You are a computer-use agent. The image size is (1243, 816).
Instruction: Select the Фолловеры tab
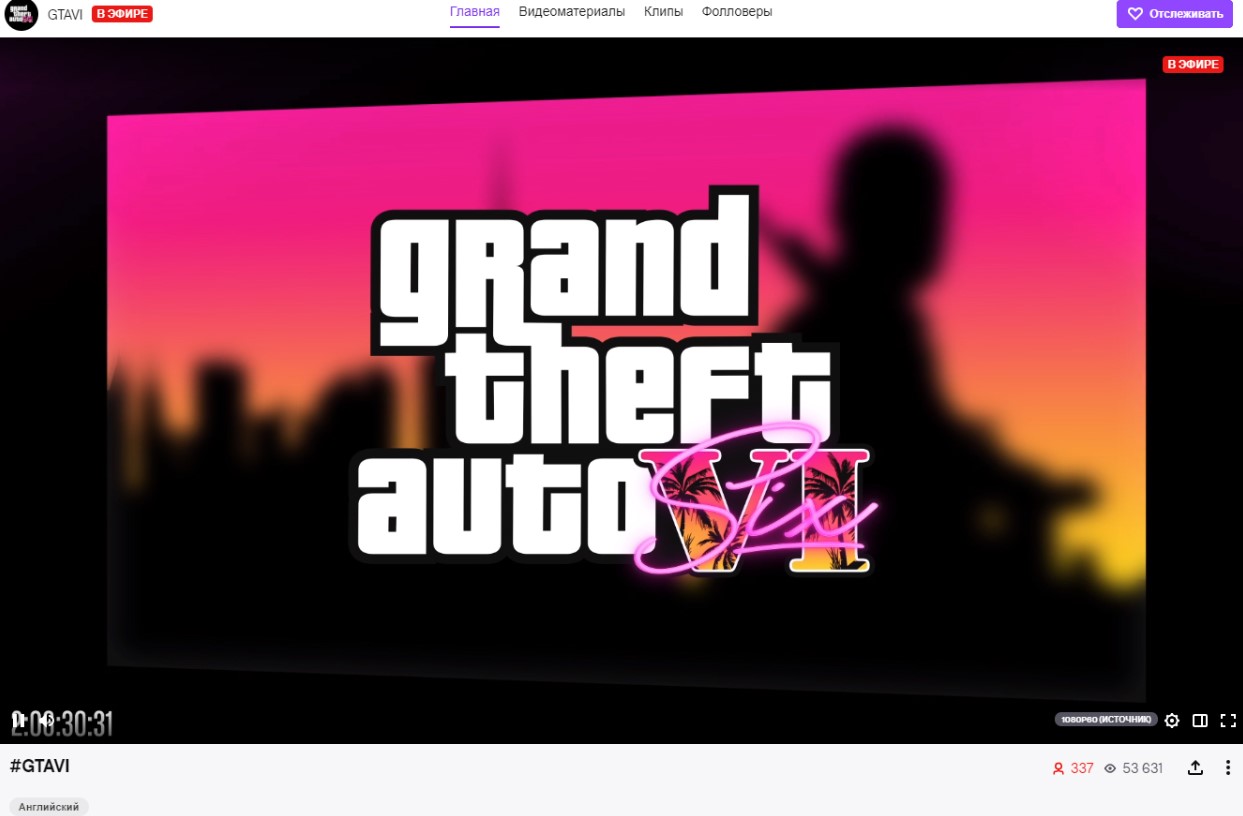pyautogui.click(x=735, y=12)
